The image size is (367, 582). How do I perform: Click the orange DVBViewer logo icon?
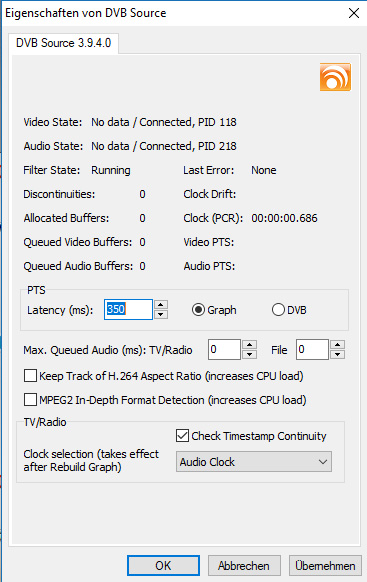click(335, 77)
